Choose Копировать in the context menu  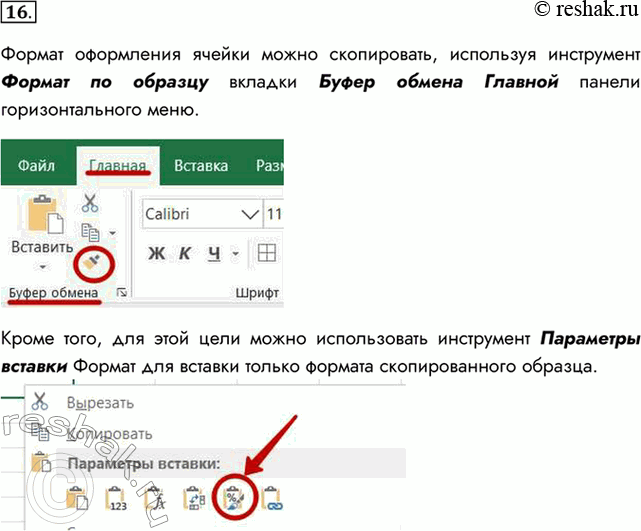click(x=110, y=434)
